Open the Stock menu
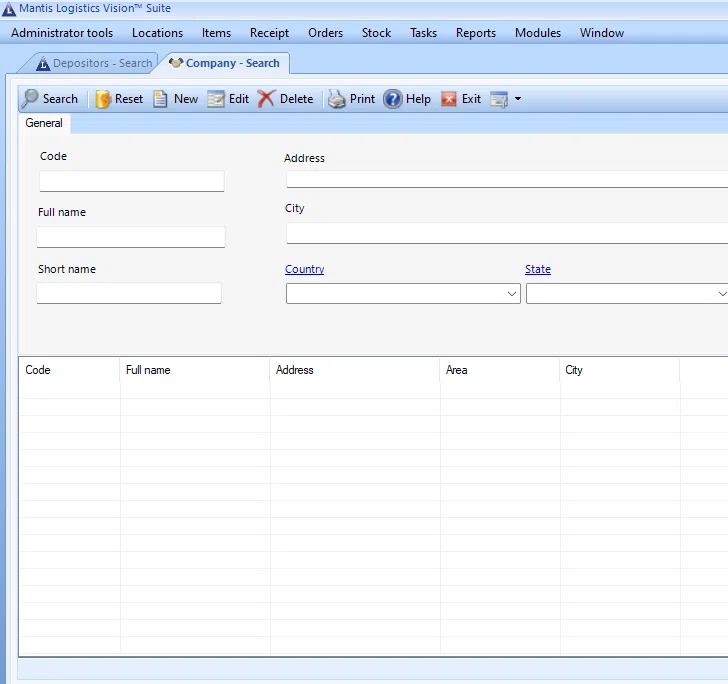 pyautogui.click(x=376, y=33)
